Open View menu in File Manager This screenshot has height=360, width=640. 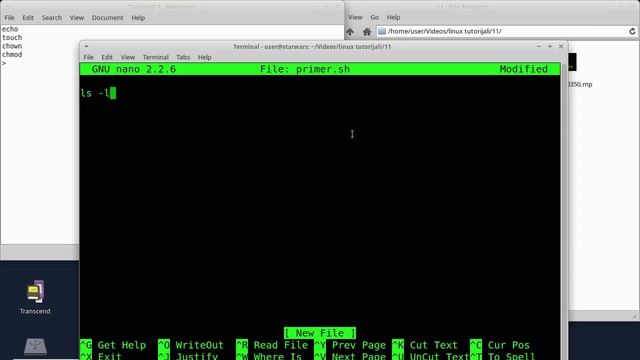(355, 17)
